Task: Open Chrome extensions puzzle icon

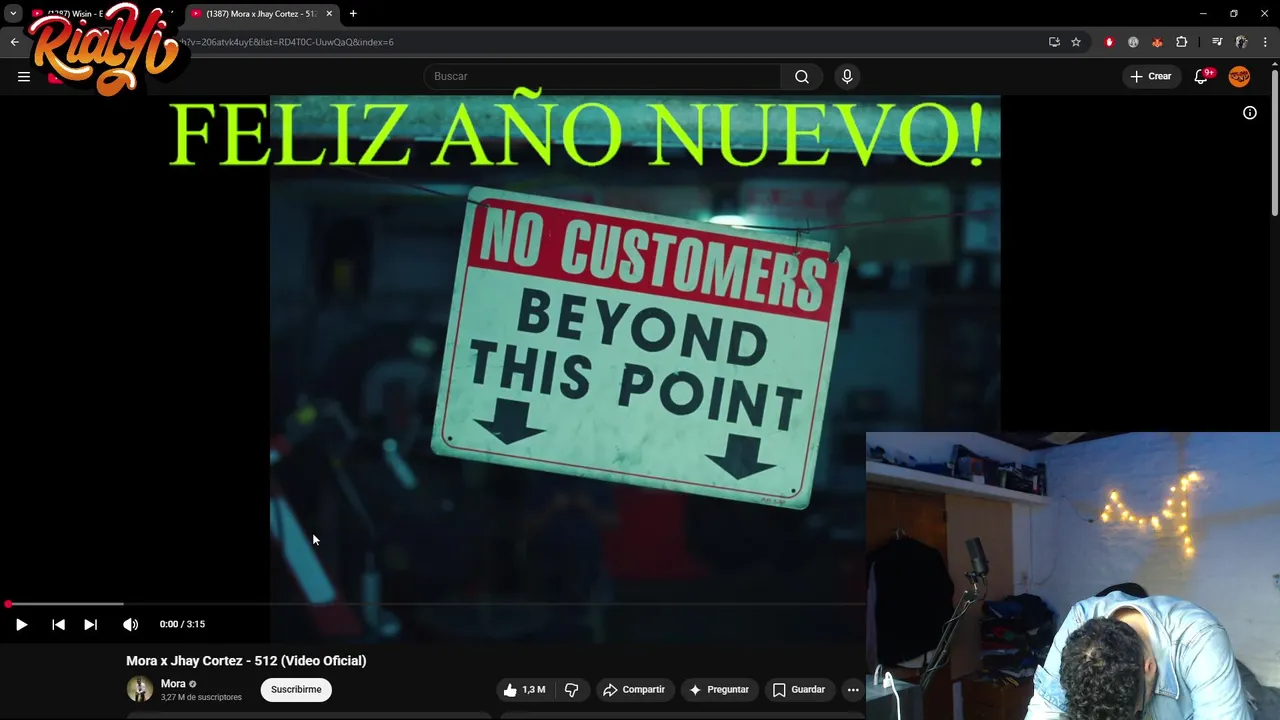Action: click(1182, 42)
